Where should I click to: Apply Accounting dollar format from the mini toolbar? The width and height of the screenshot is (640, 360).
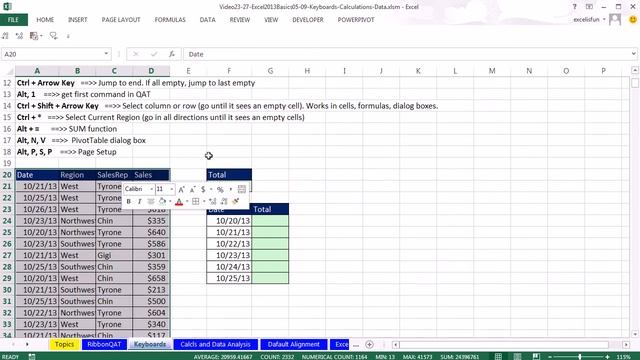click(x=203, y=189)
